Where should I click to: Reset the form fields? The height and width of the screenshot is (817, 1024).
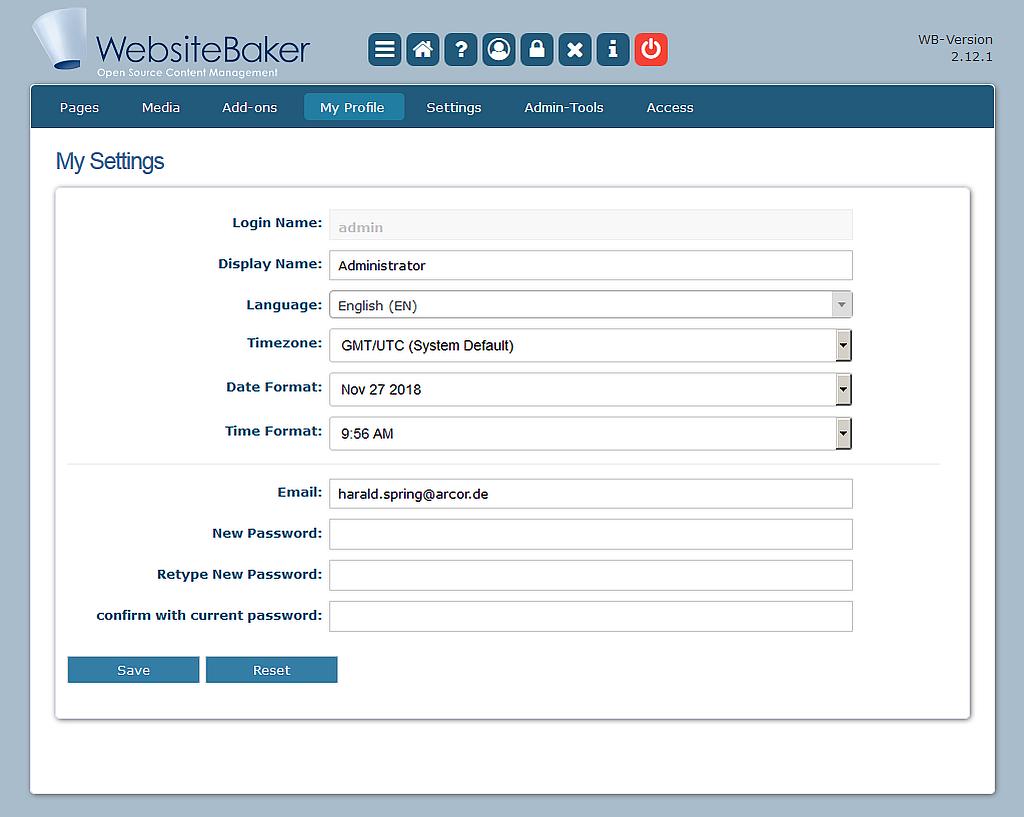tap(272, 670)
